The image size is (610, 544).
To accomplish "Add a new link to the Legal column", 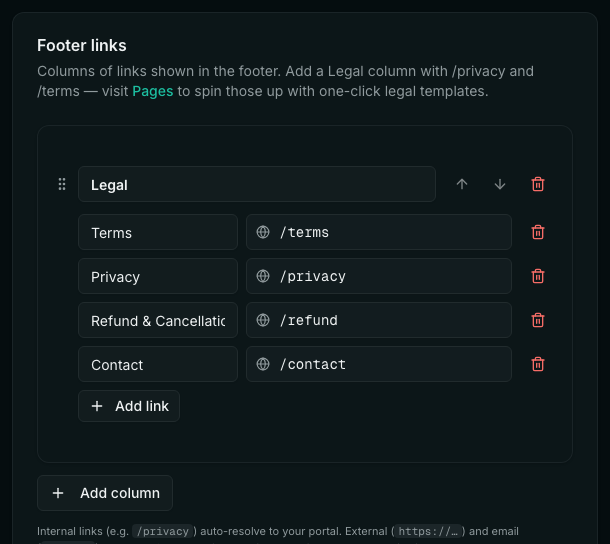I will pyautogui.click(x=129, y=406).
